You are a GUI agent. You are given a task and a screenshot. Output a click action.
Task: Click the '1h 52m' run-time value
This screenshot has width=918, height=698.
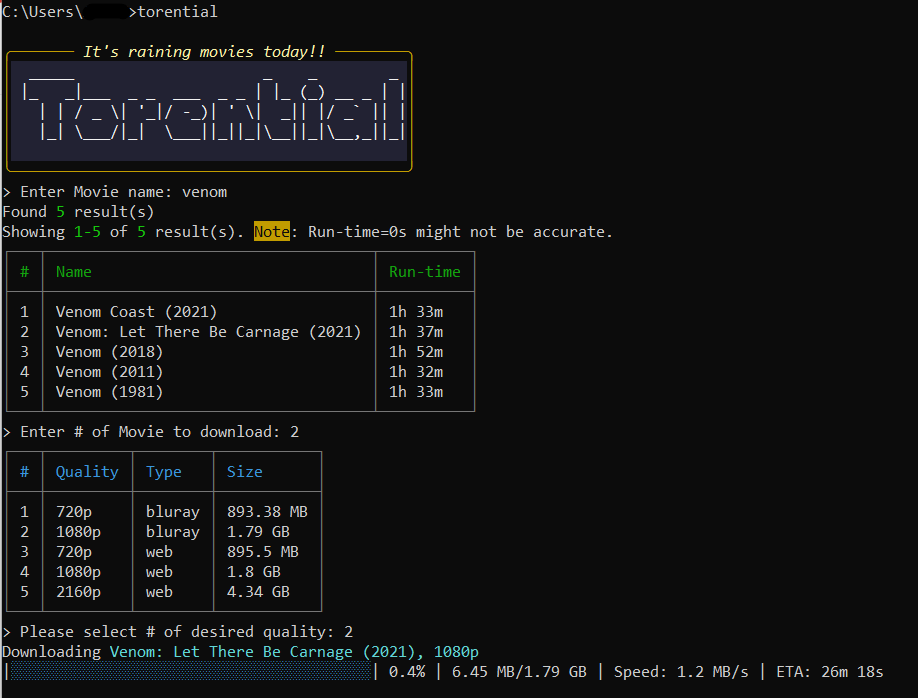point(416,352)
